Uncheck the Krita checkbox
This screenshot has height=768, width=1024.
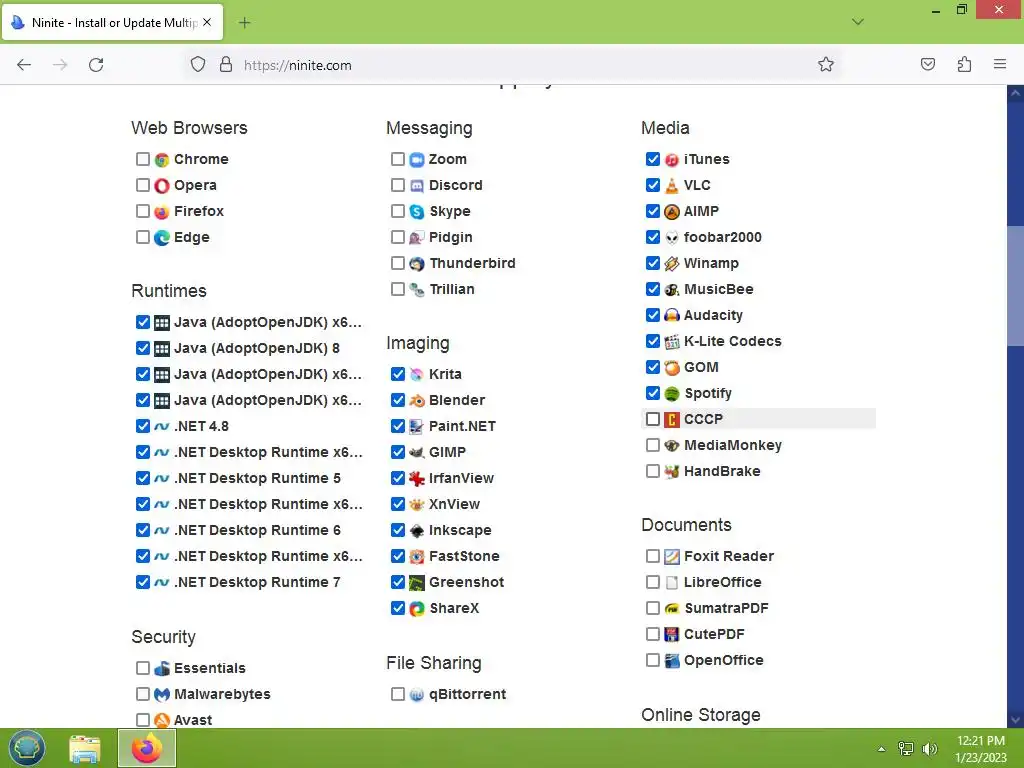pos(397,374)
